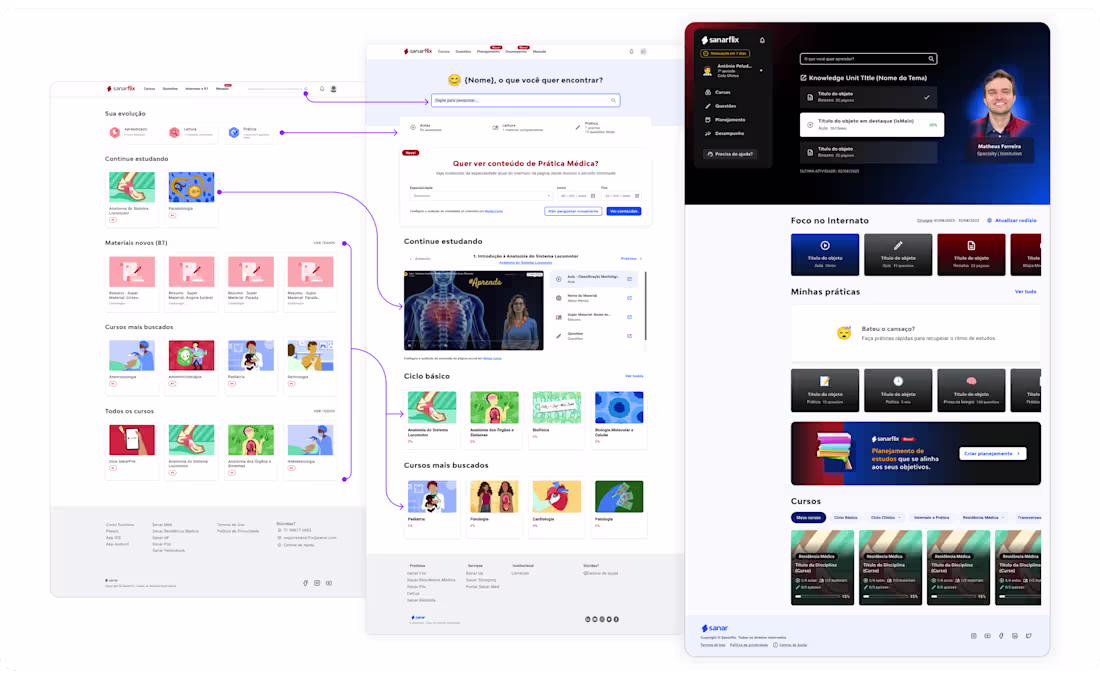Open Questões from the sidebar pencil icon
The image size is (1100, 679).
[707, 106]
